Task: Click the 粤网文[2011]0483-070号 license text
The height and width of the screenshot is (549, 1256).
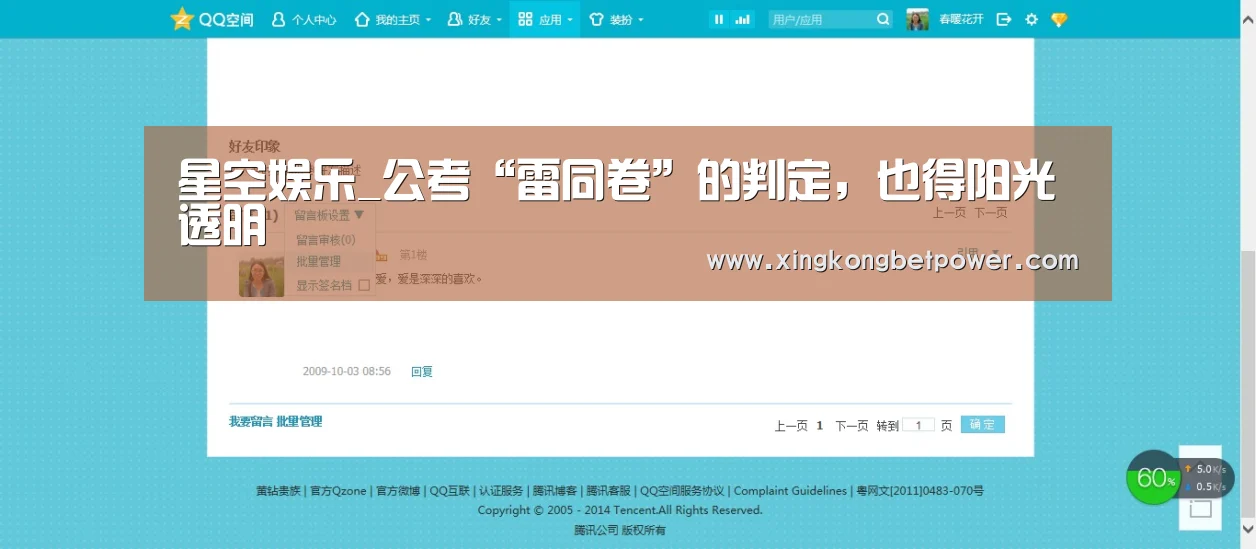Action: point(920,491)
